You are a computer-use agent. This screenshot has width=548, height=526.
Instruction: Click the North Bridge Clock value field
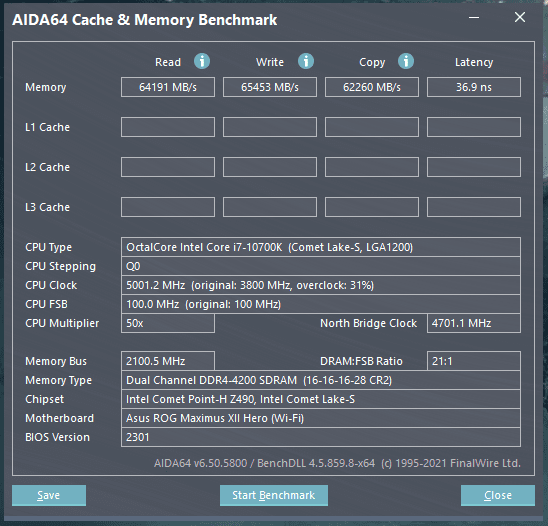474,323
